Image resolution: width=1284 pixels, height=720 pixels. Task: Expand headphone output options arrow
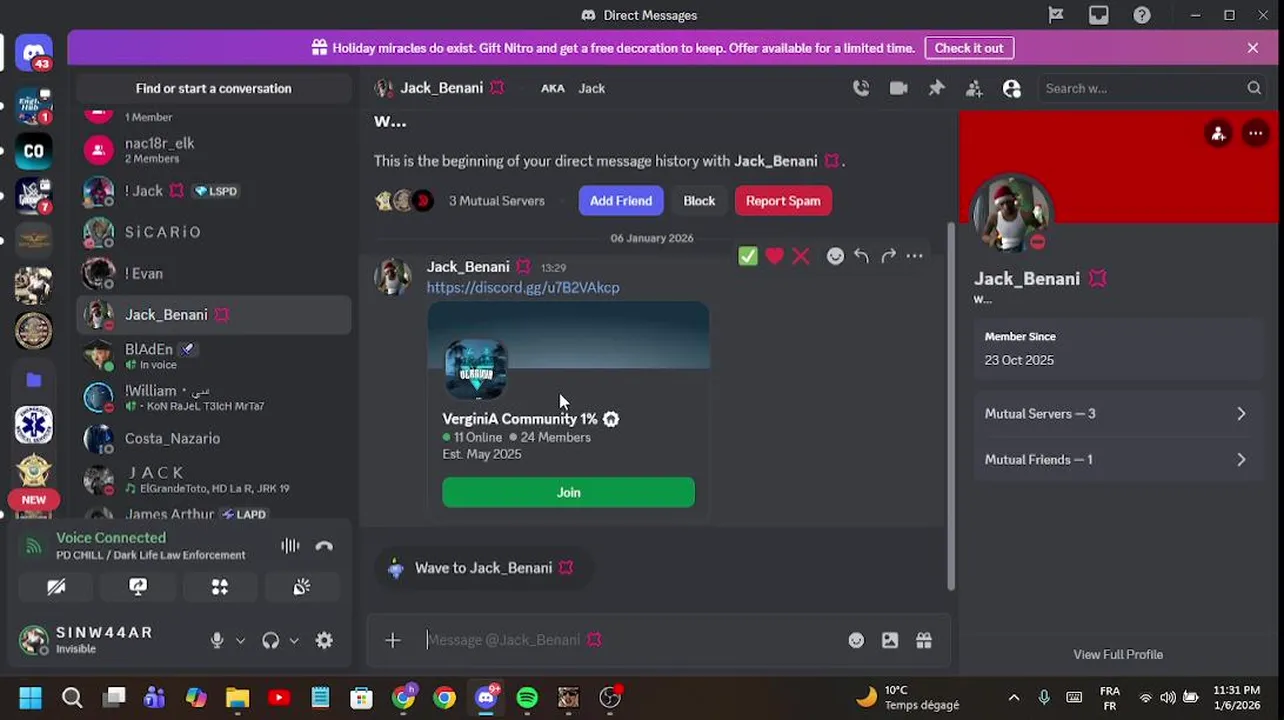294,641
